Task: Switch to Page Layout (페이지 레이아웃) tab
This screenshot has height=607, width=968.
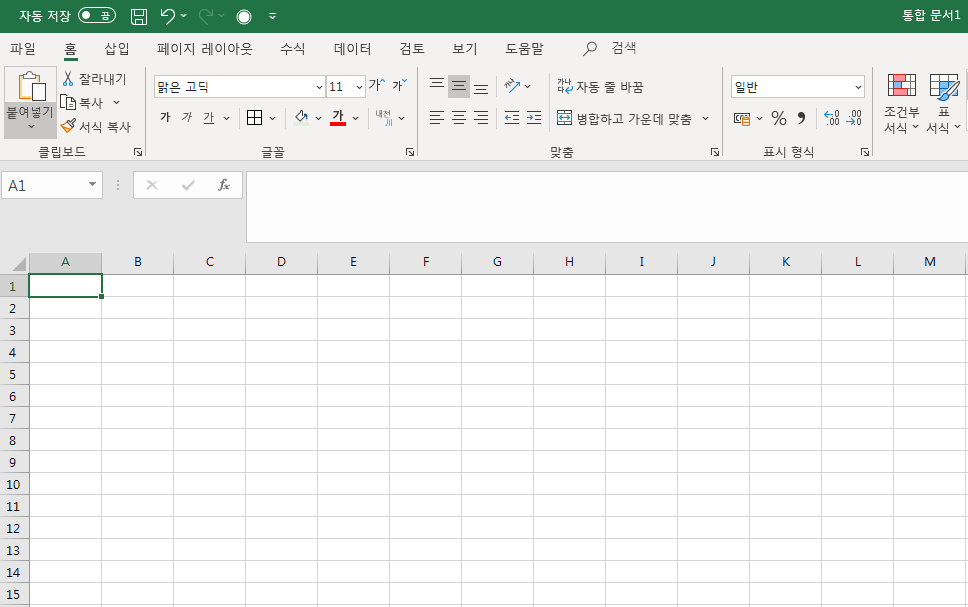Action: point(205,48)
